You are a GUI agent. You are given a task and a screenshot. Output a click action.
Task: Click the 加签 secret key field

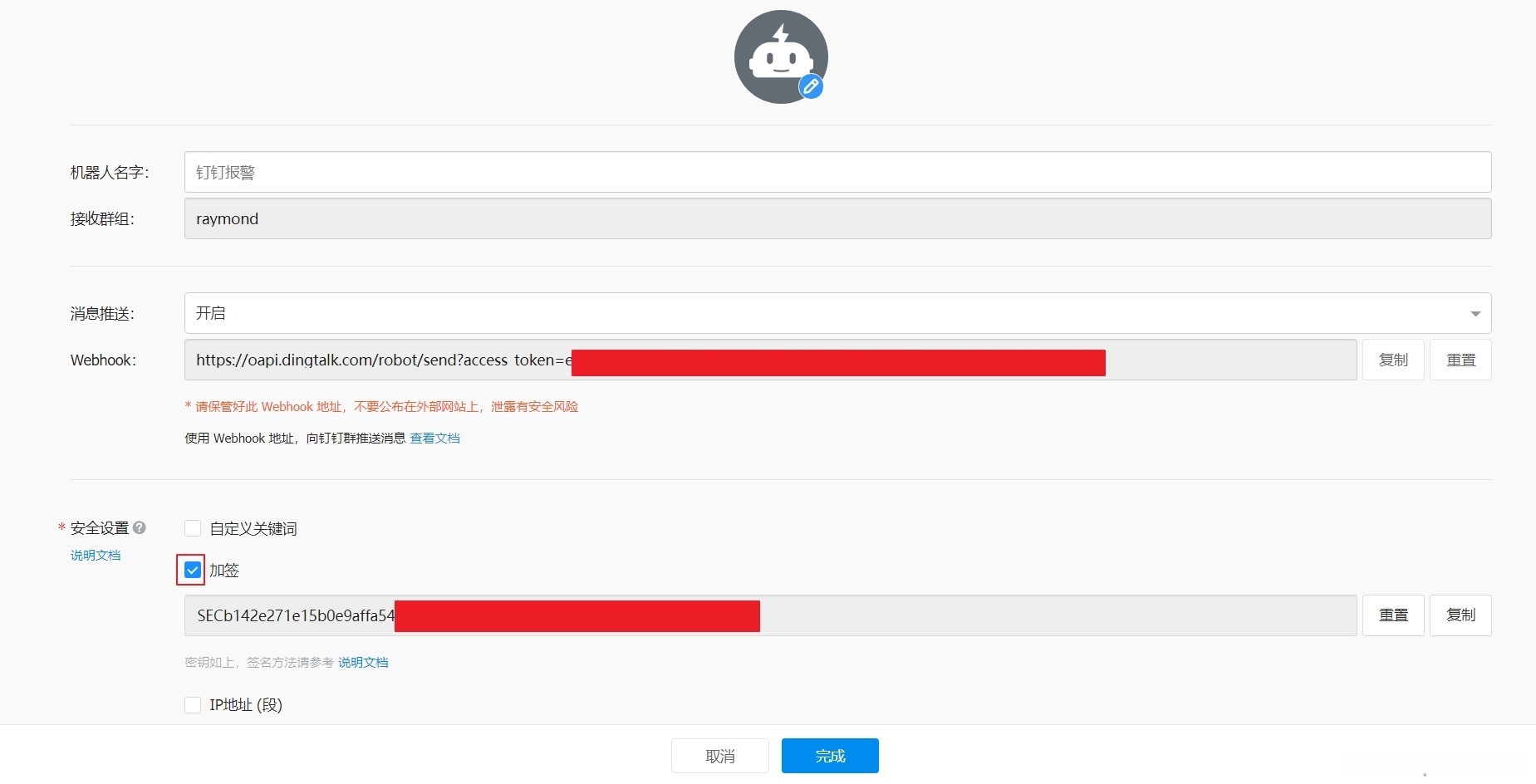pyautogui.click(x=770, y=615)
